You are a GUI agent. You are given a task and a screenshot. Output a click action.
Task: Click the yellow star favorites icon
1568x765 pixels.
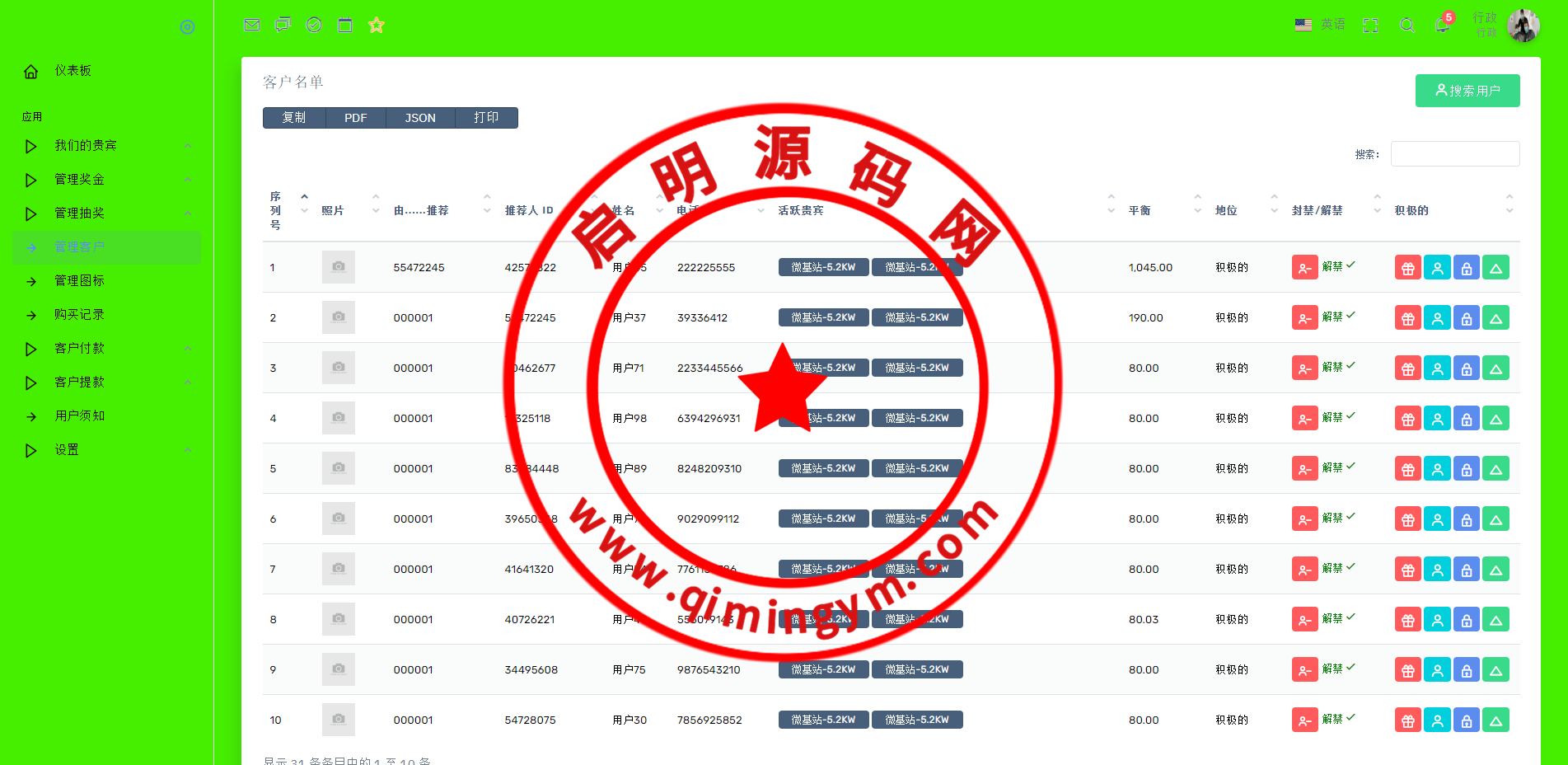[377, 25]
